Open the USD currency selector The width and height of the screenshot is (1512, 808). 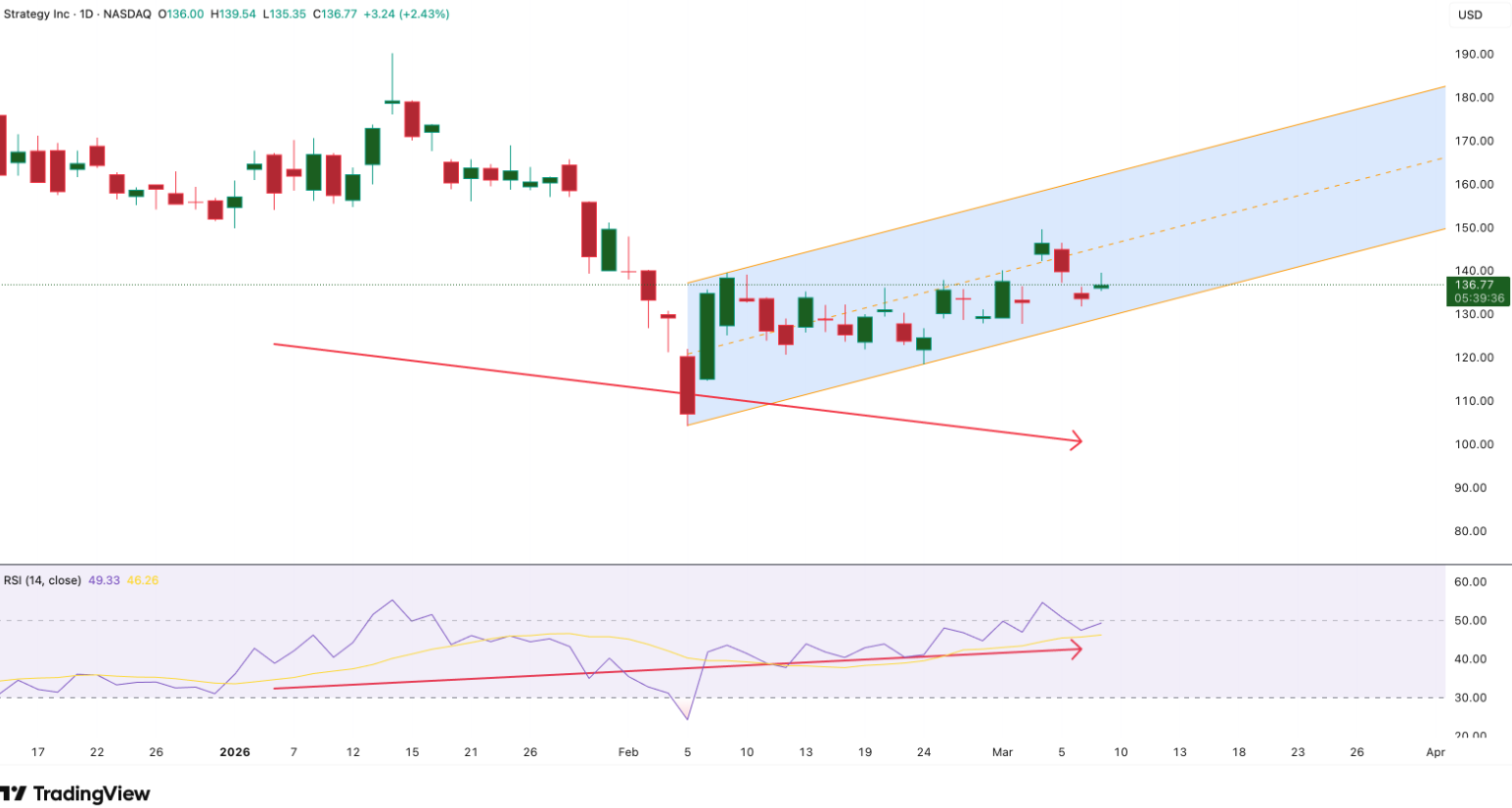(1470, 15)
